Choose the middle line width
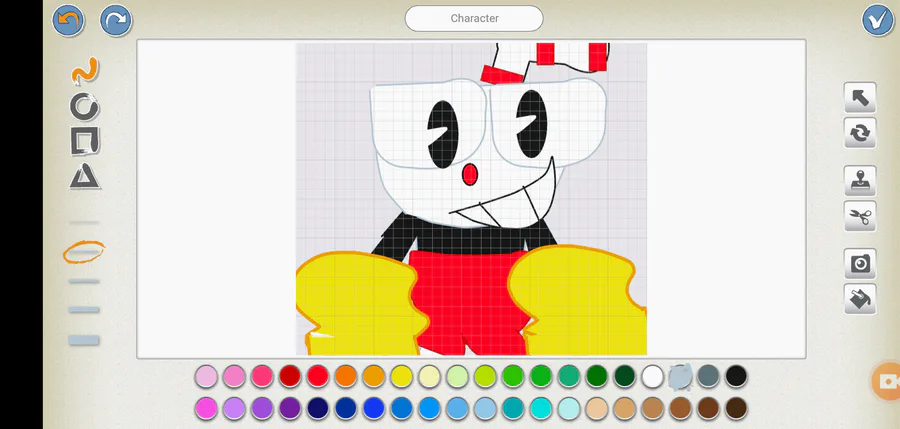The height and width of the screenshot is (429, 900). [x=84, y=281]
